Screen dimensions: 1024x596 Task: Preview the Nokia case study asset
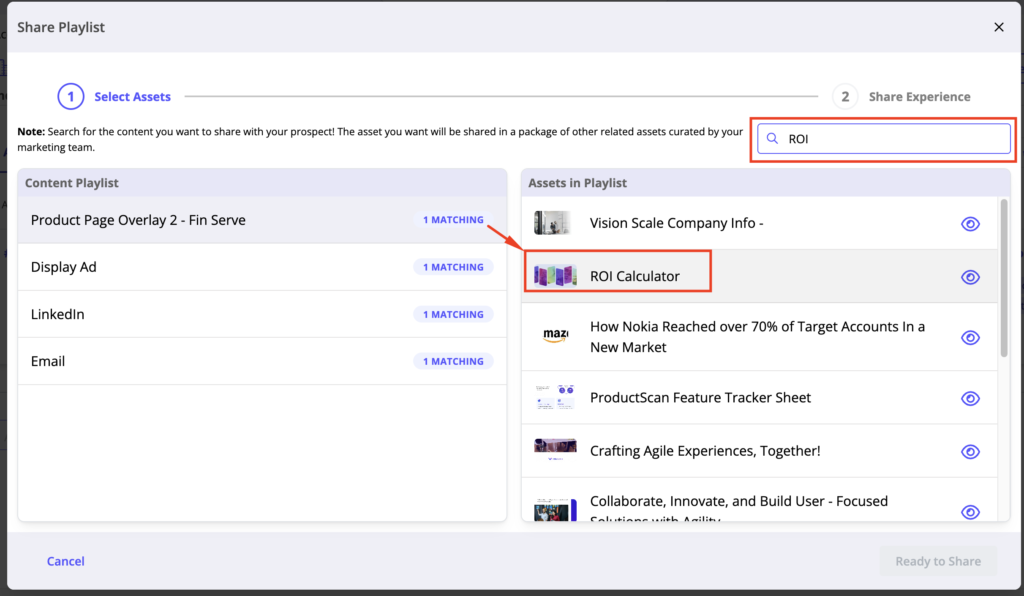(x=969, y=338)
